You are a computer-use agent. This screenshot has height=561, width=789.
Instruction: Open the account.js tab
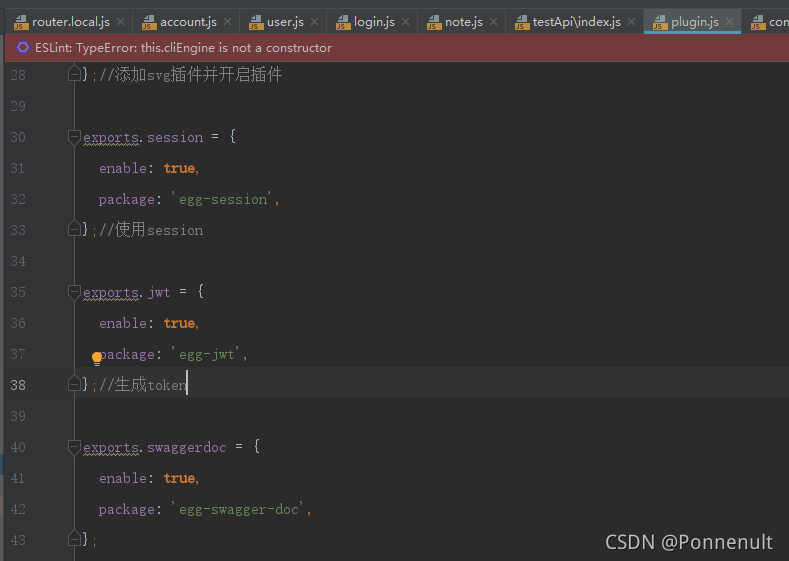click(x=188, y=22)
